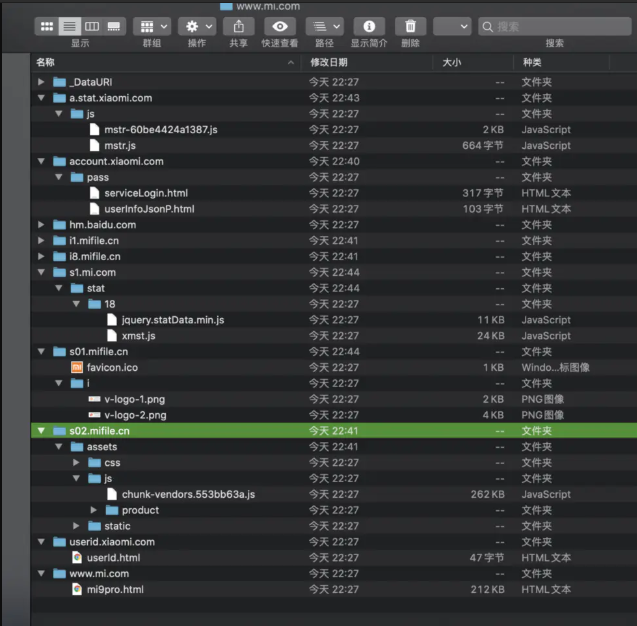Select the serviceLogin.html file icon
Screen dimensions: 637x626
[94, 193]
